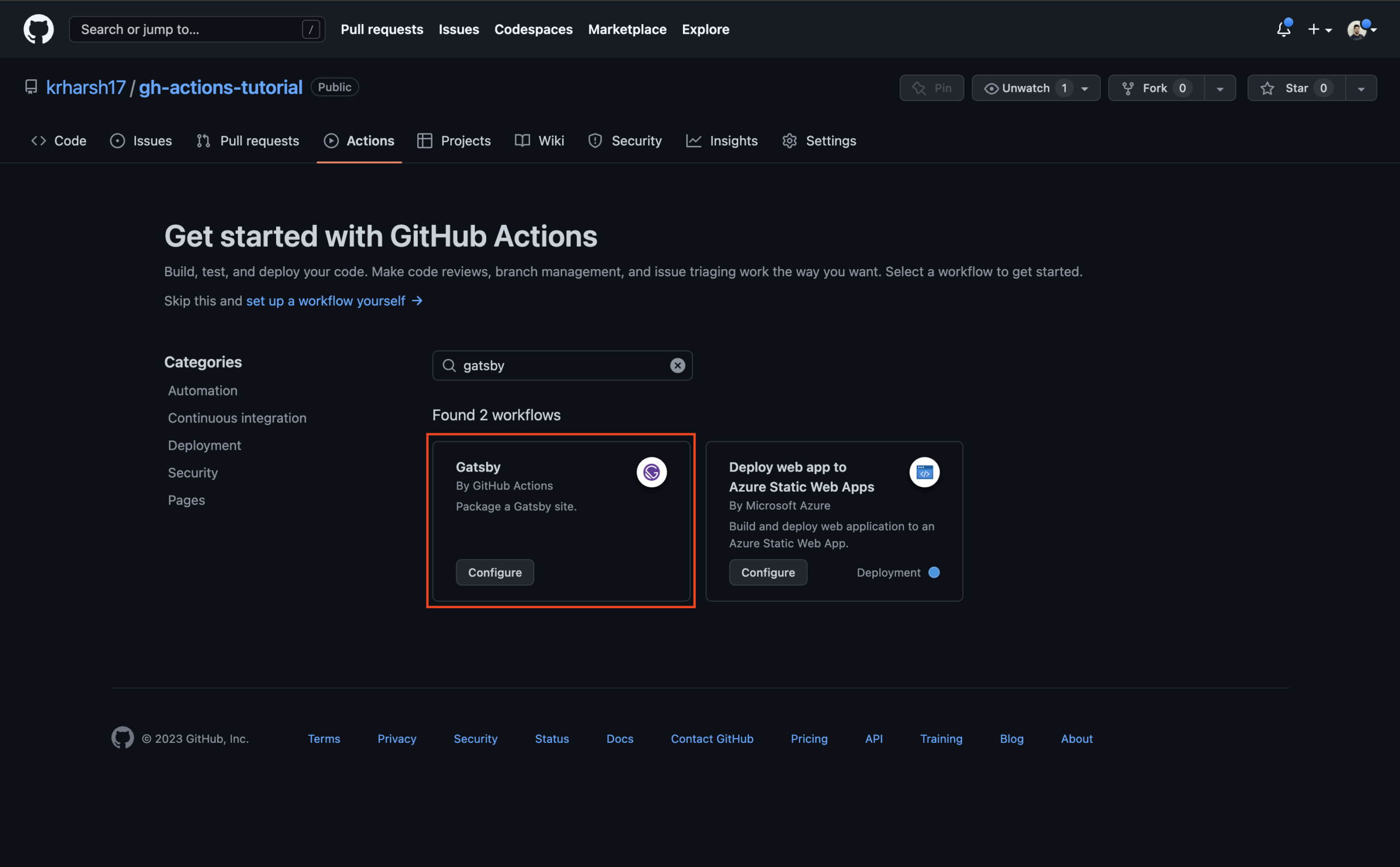Open the Contact GitHub footer link
Viewport: 1400px width, 867px height.
point(712,738)
